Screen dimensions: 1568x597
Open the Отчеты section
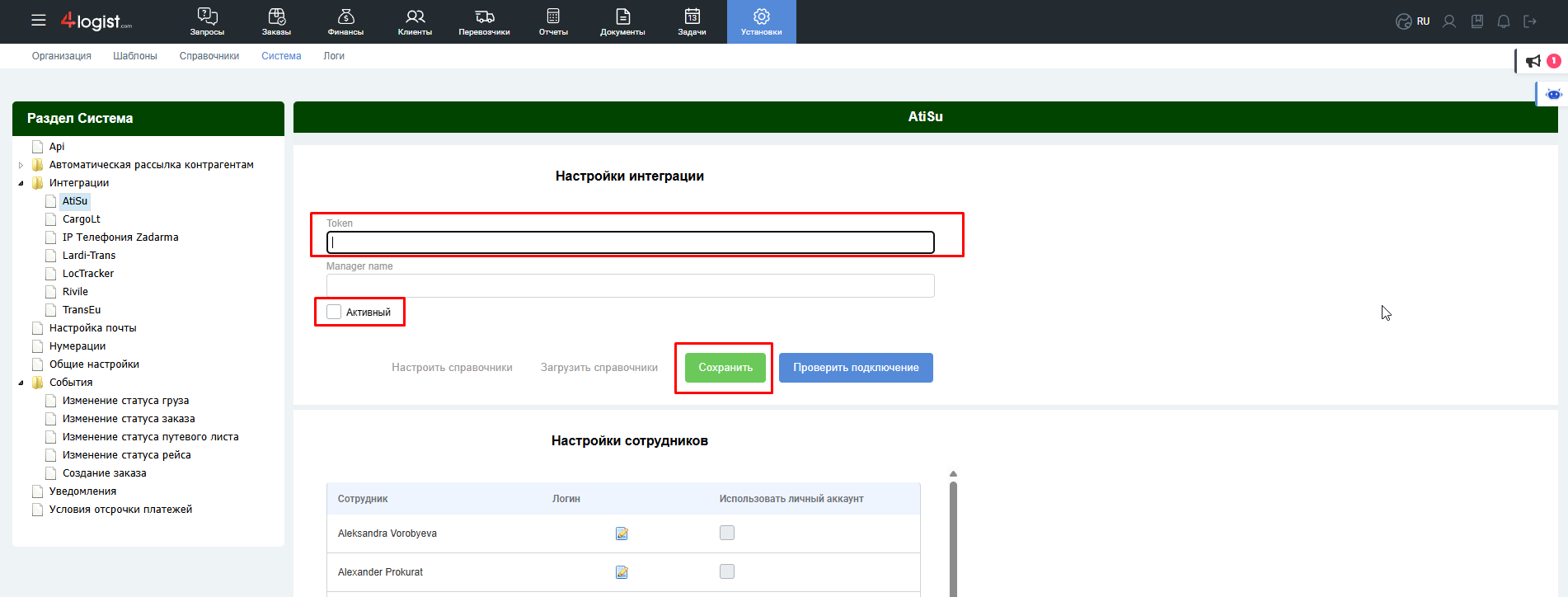553,21
